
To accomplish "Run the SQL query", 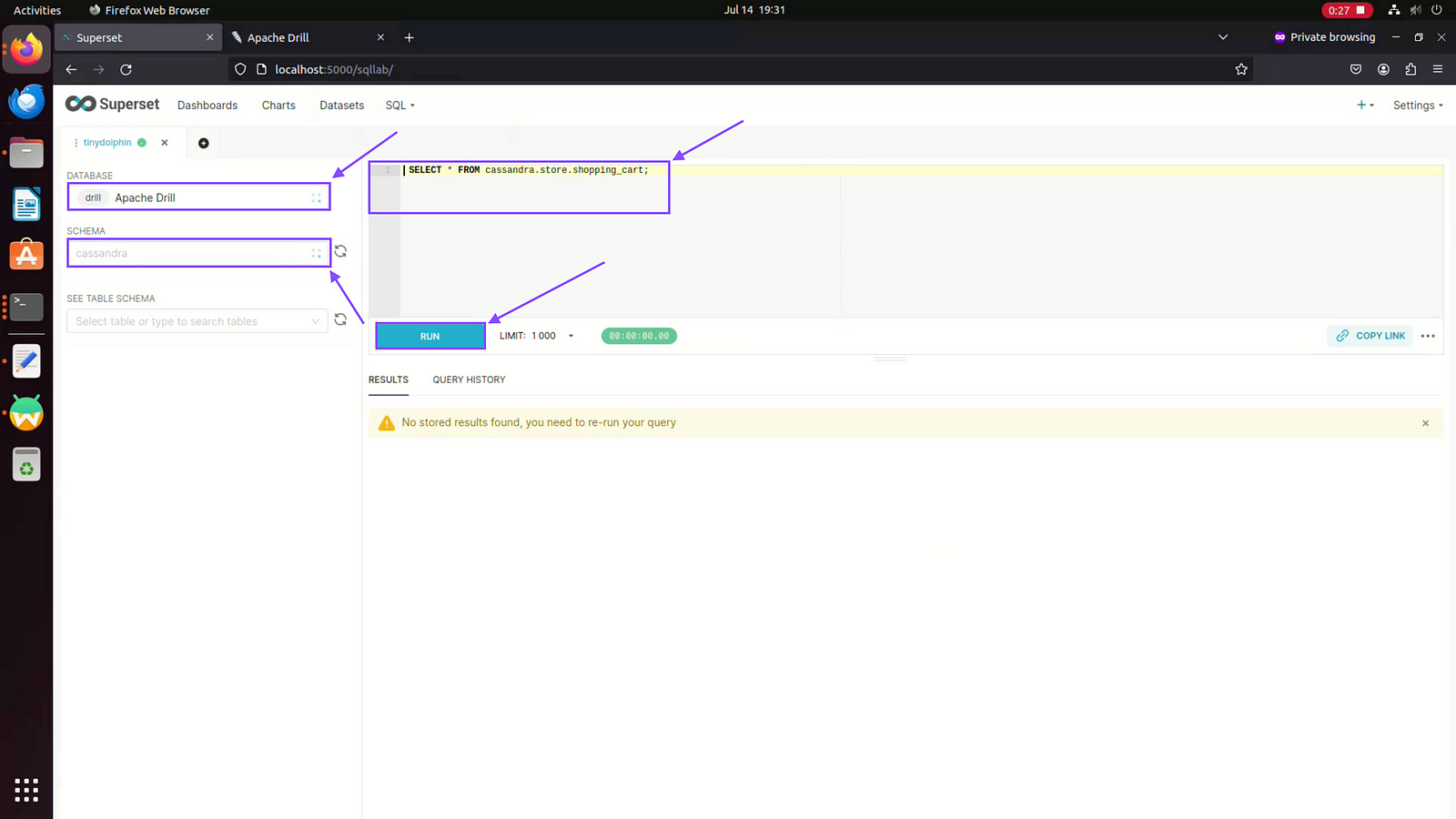I will [x=430, y=336].
